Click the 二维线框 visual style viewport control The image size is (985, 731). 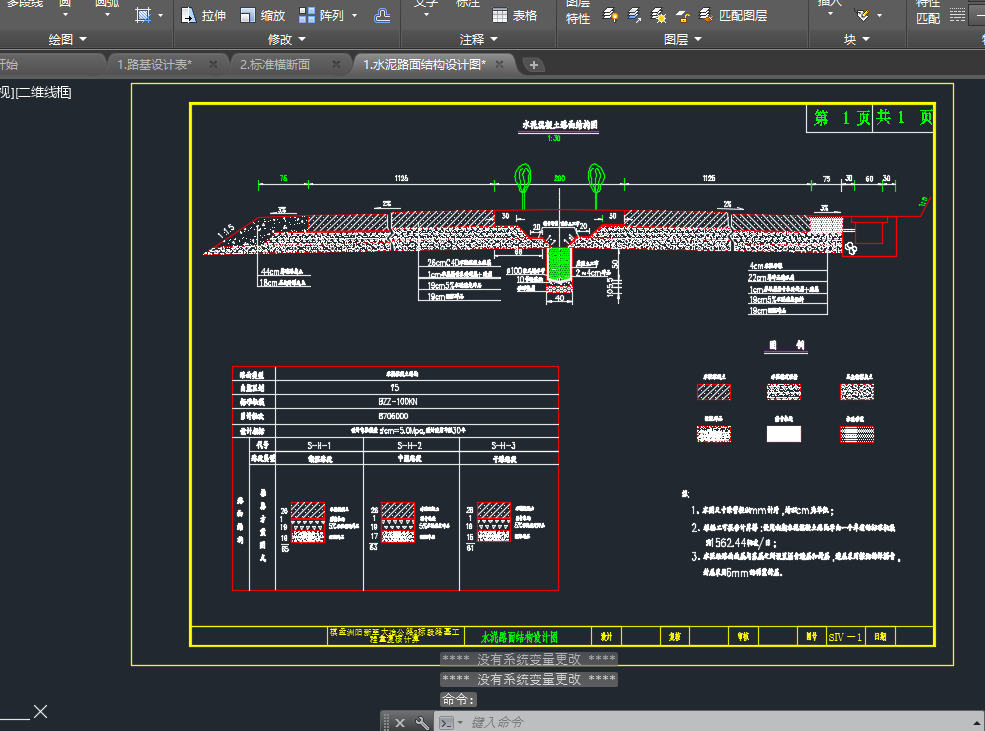[x=44, y=93]
